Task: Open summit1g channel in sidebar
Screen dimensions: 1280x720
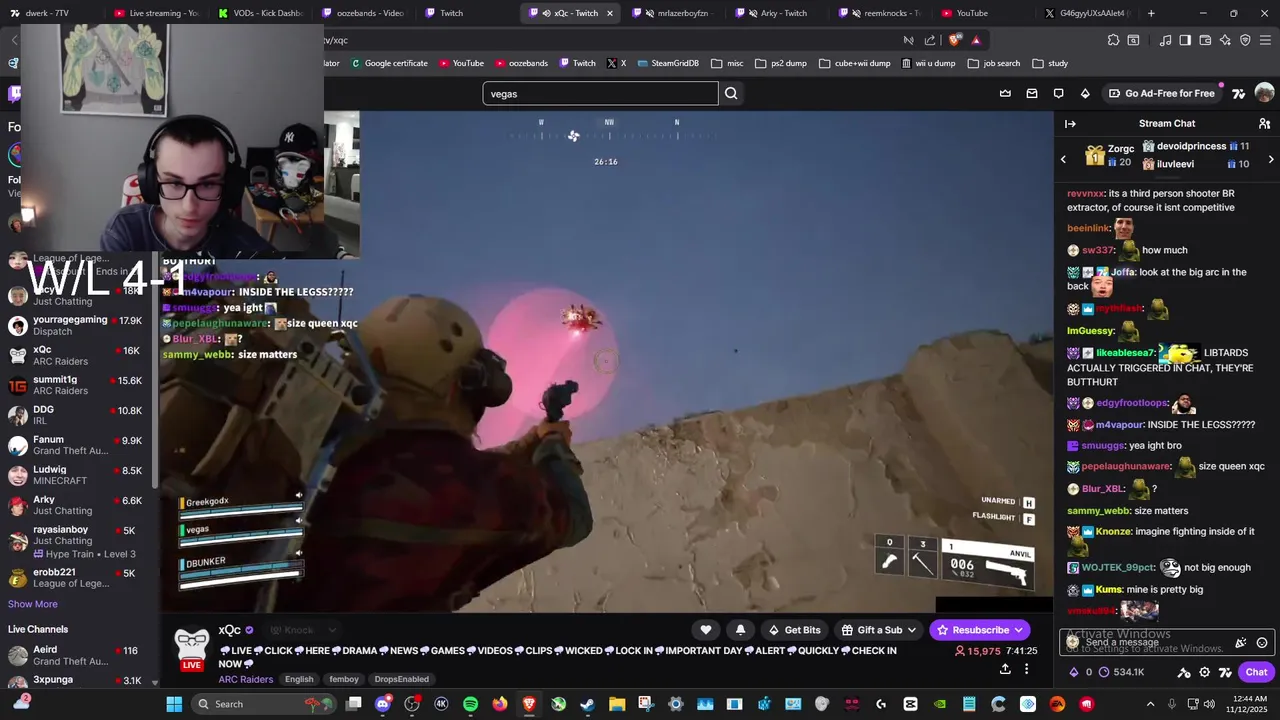Action: click(77, 385)
